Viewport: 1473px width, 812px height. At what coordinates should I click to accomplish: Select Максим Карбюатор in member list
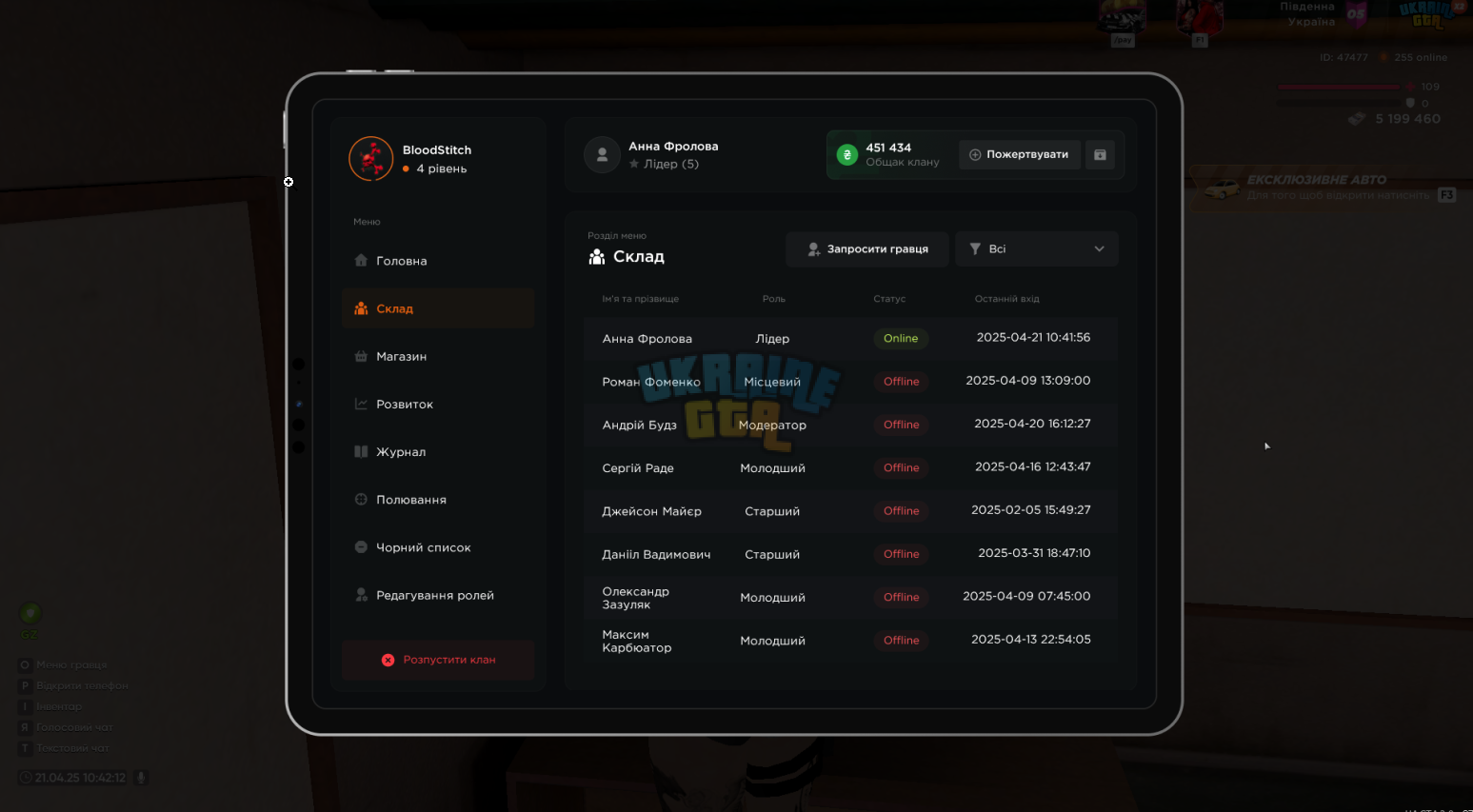tap(637, 641)
